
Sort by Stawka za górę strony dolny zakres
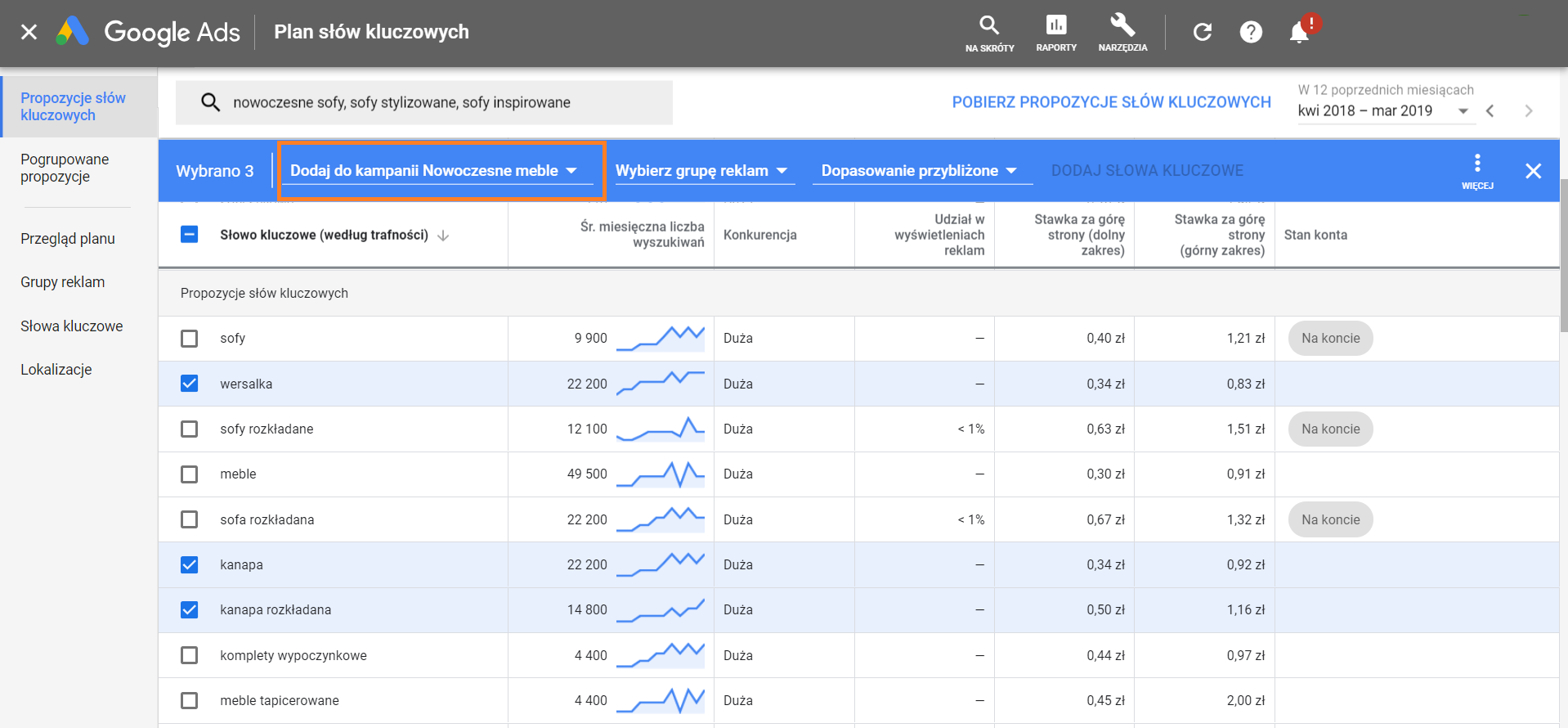pos(1079,235)
